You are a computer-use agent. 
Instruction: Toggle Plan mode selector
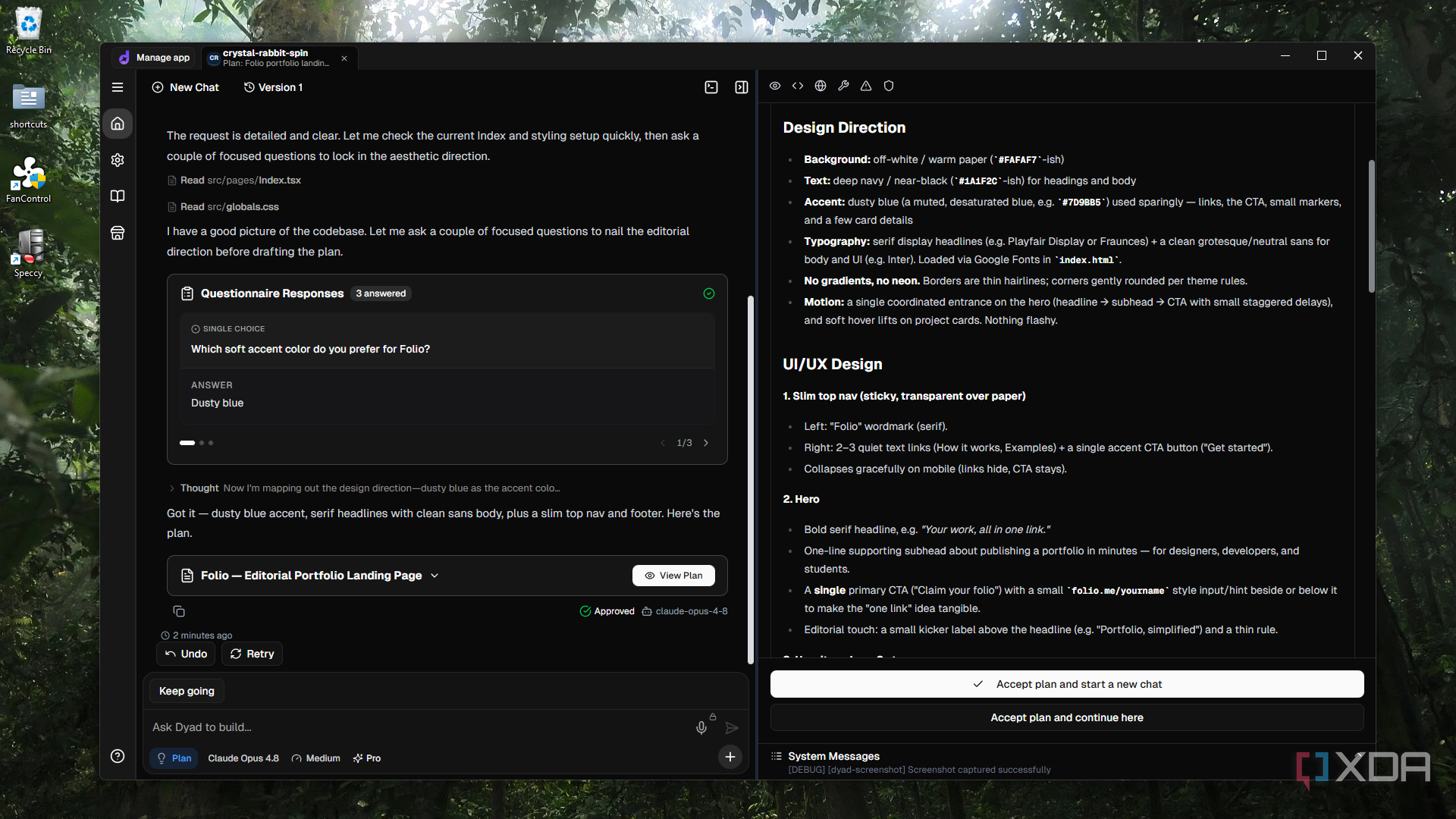coord(174,758)
